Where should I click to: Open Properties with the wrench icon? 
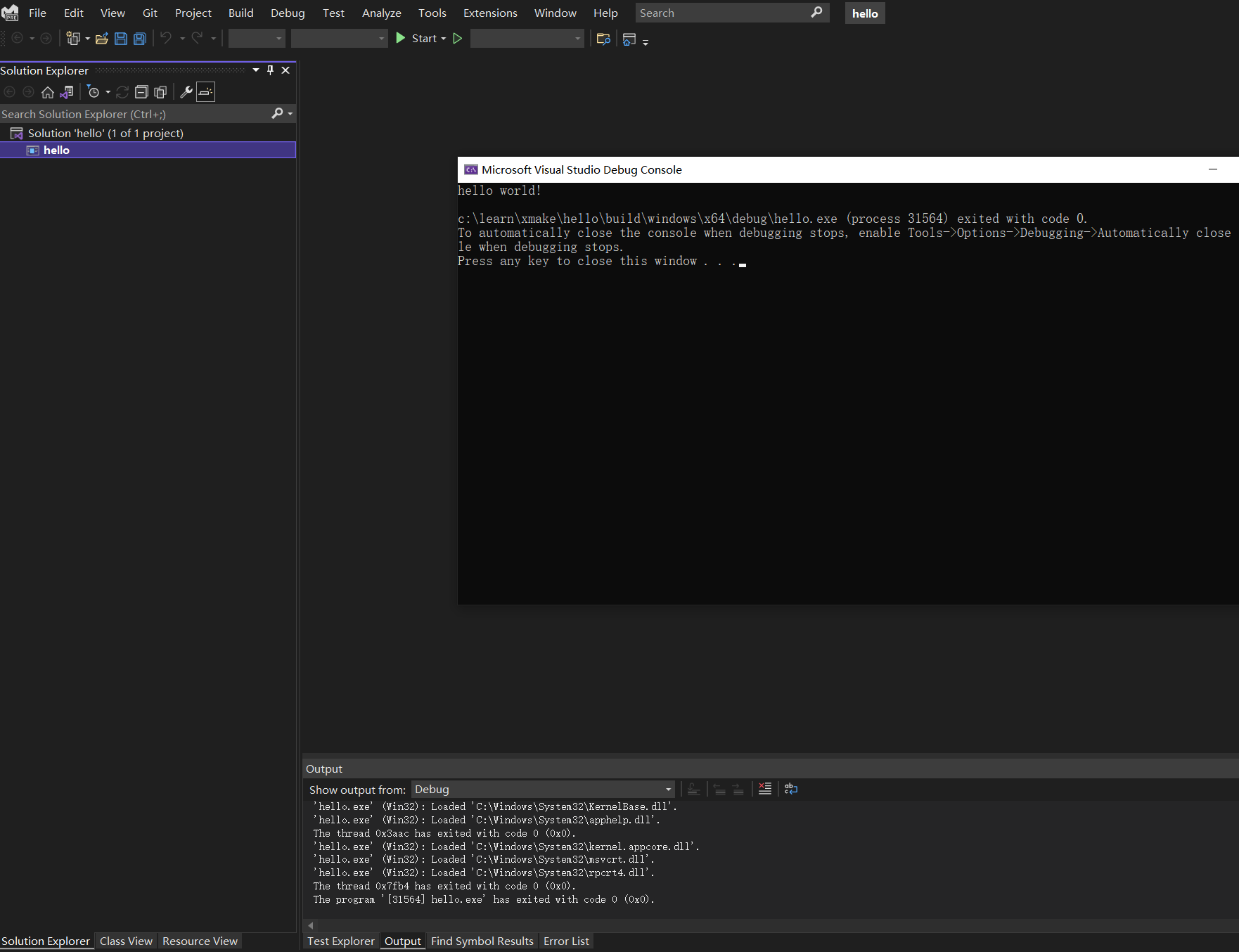186,92
